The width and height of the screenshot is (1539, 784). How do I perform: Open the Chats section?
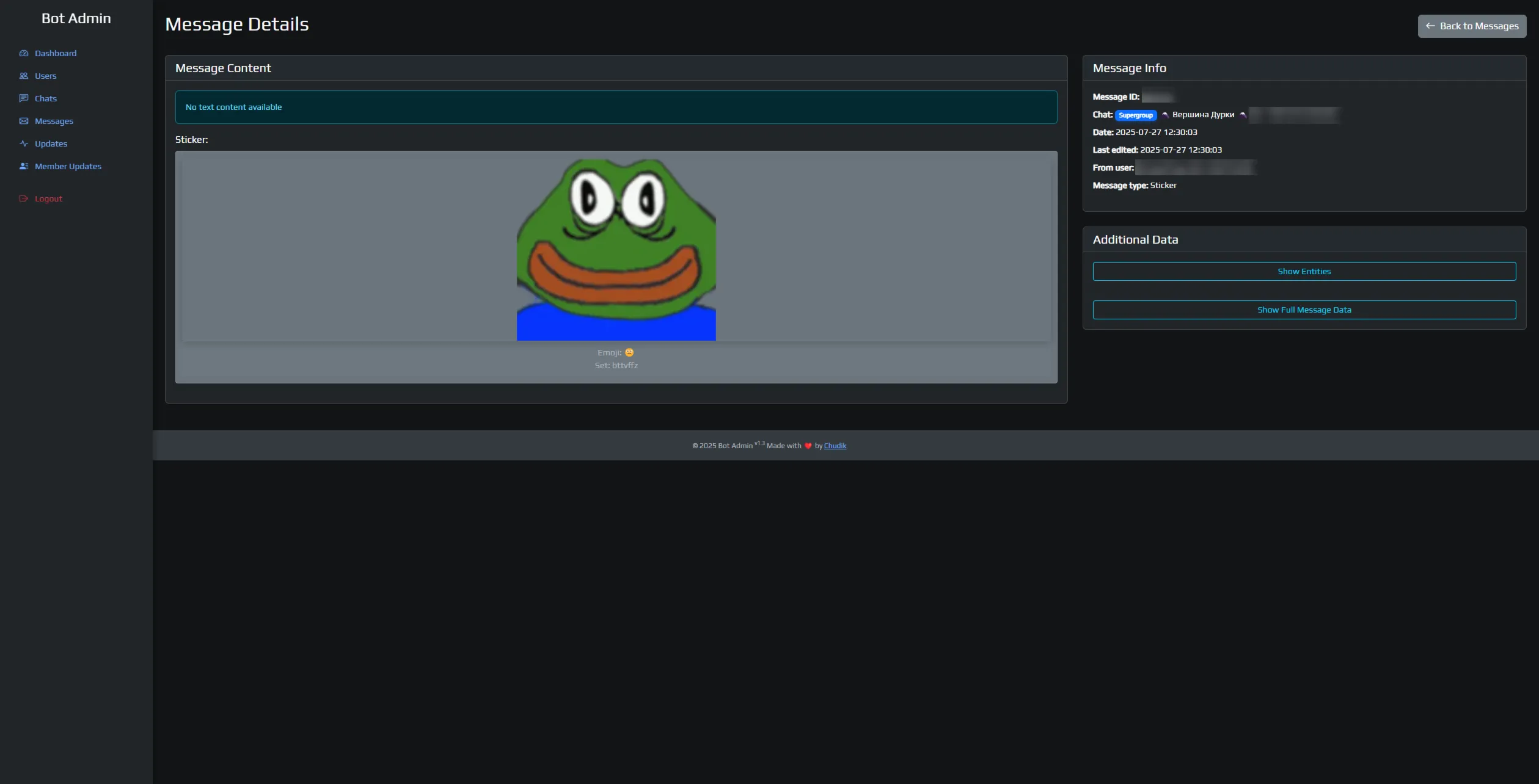coord(46,98)
